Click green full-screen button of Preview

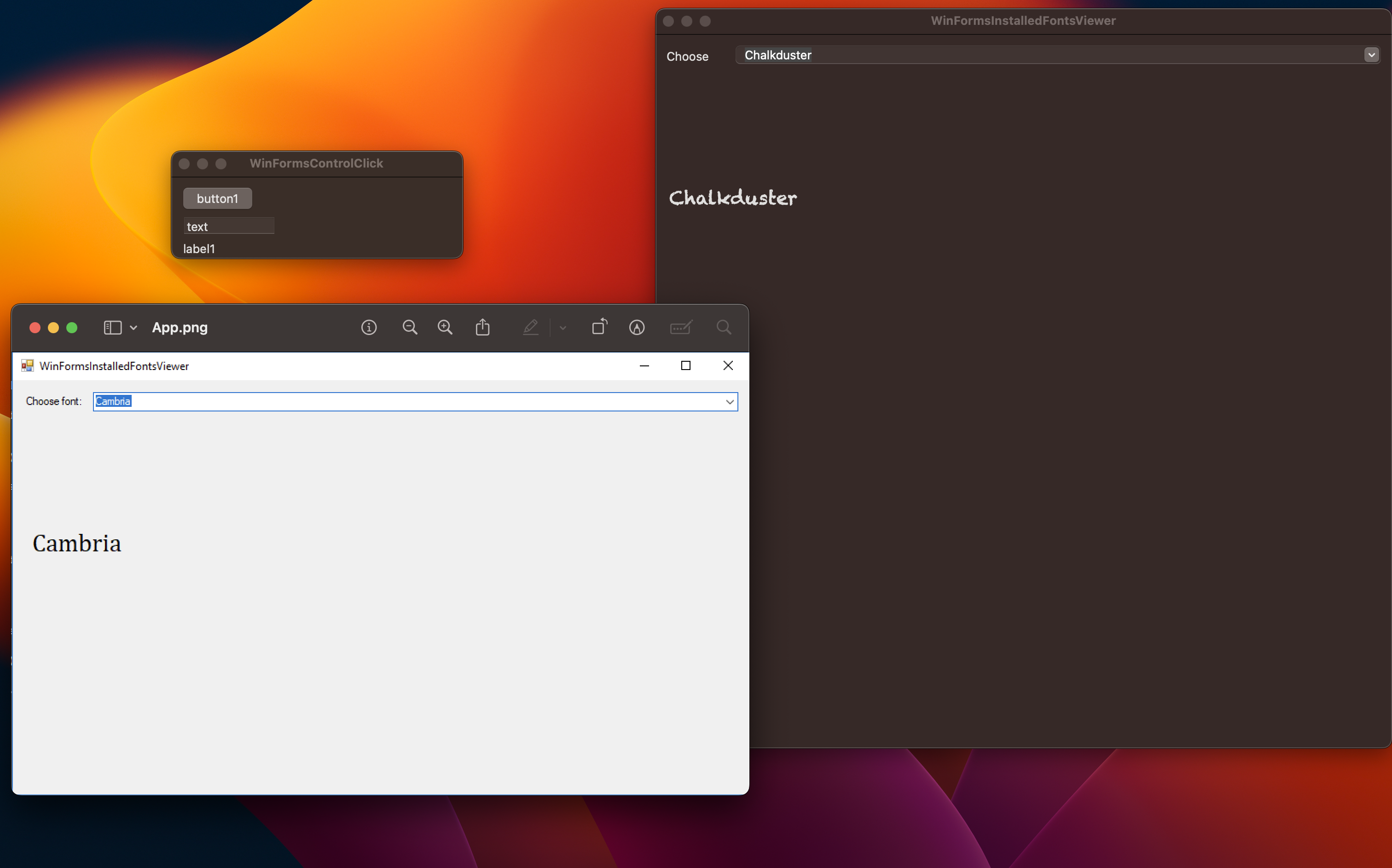(x=72, y=327)
